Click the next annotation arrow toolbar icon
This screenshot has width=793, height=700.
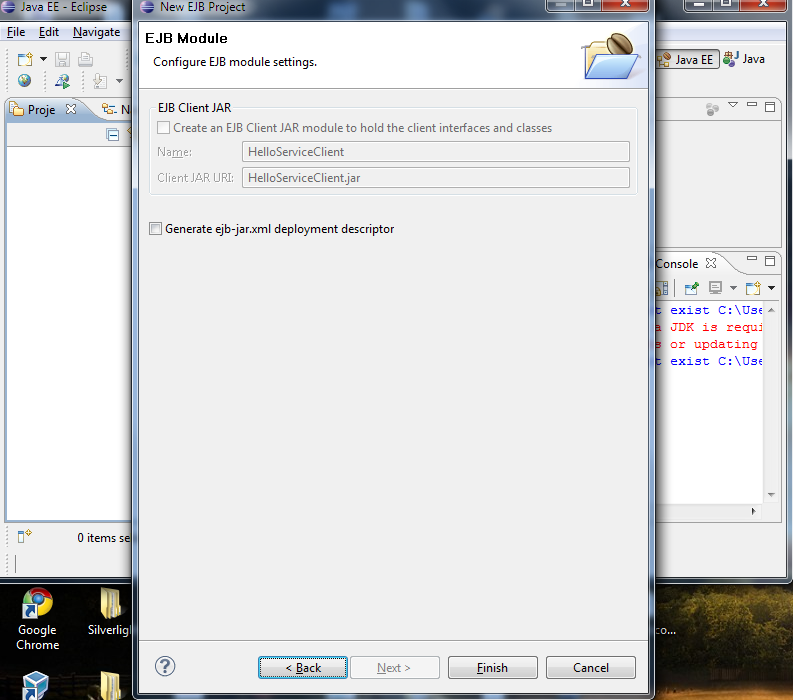point(100,81)
